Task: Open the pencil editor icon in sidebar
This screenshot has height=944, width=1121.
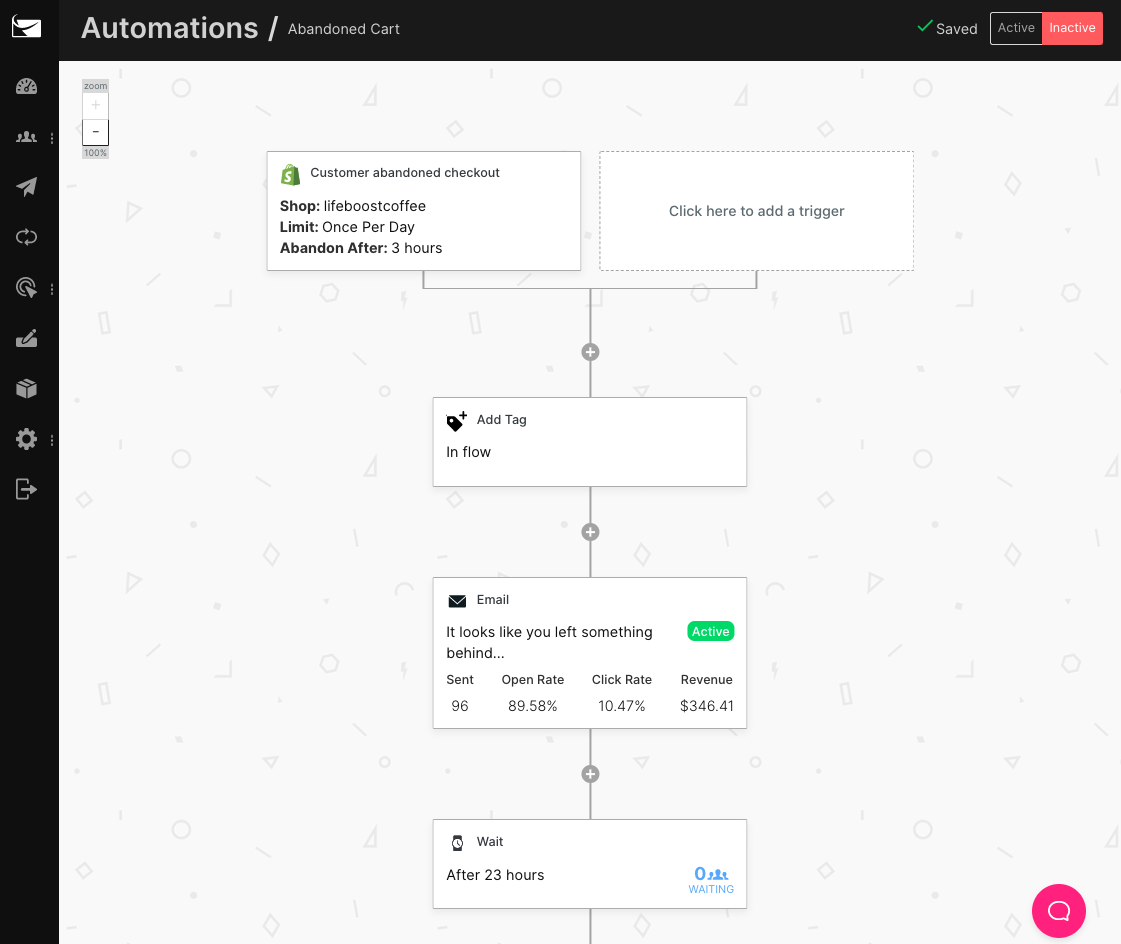Action: (x=26, y=338)
